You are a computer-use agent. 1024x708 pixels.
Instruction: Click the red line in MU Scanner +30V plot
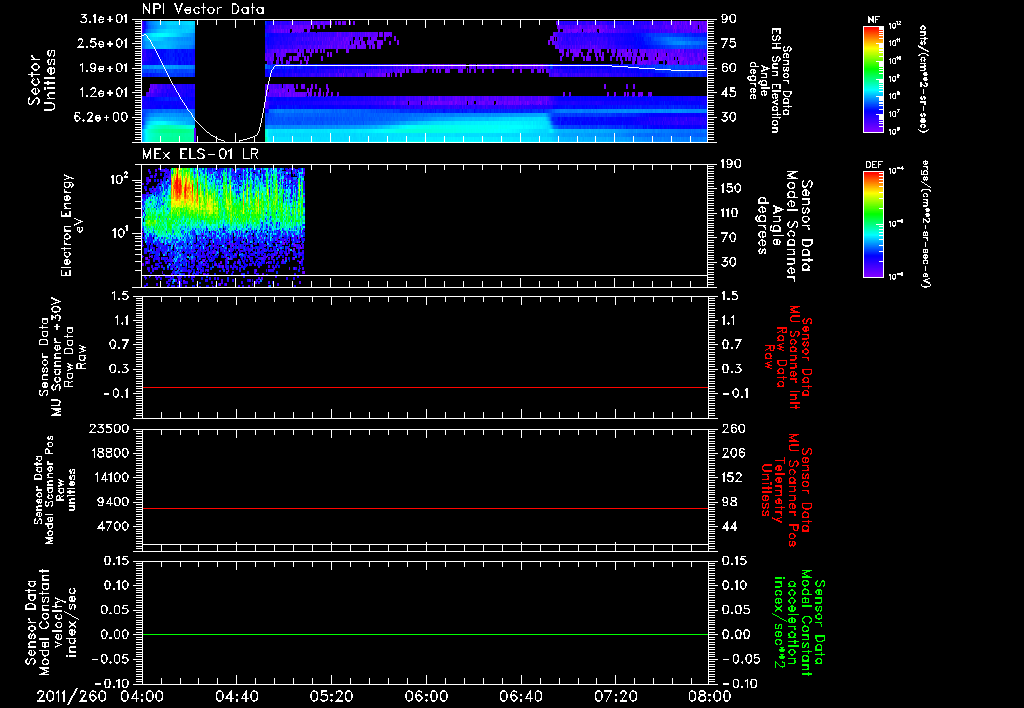425,387
